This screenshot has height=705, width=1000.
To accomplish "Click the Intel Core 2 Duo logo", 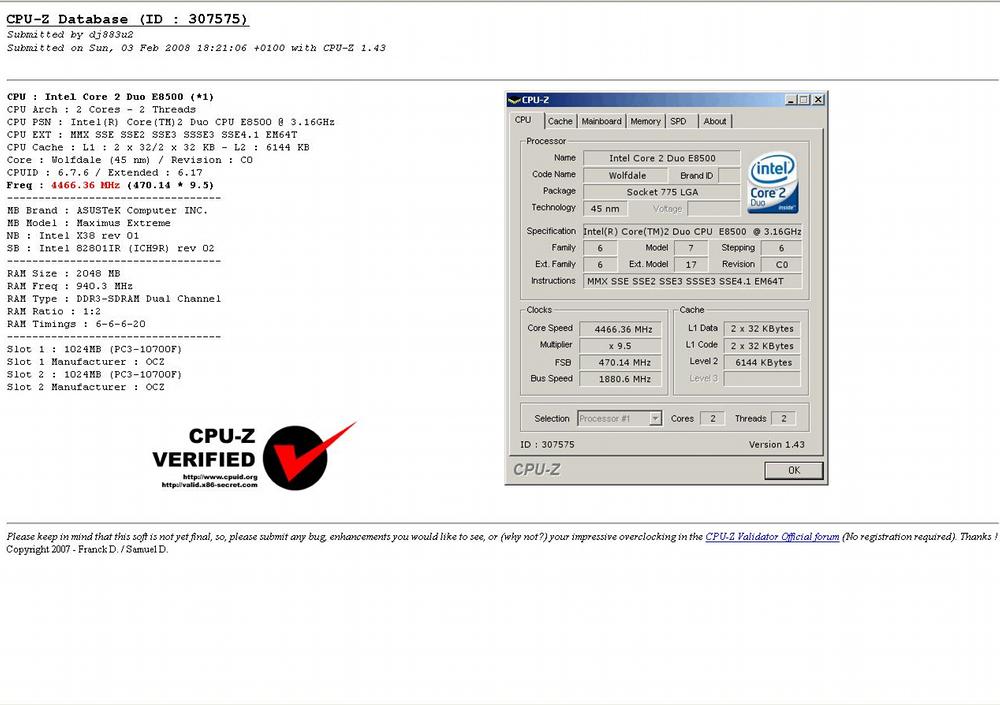I will pos(773,183).
